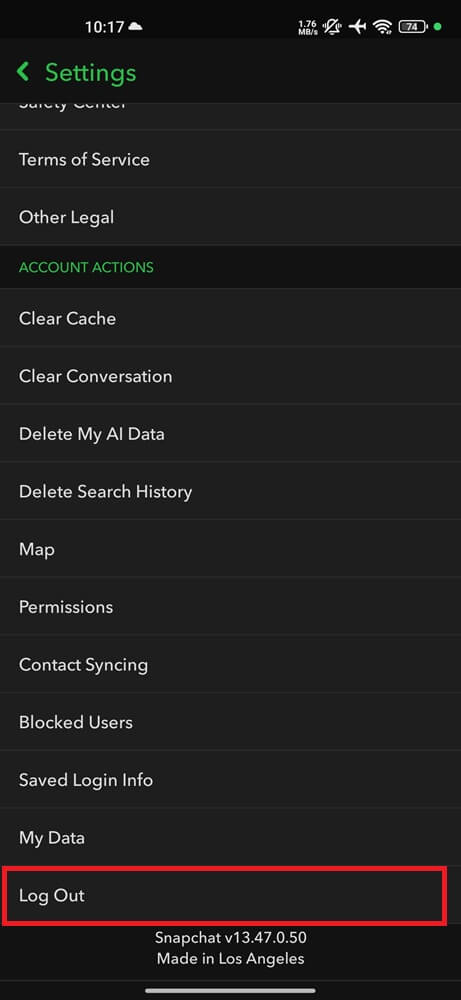Open Map settings
461x1000 pixels.
click(230, 549)
